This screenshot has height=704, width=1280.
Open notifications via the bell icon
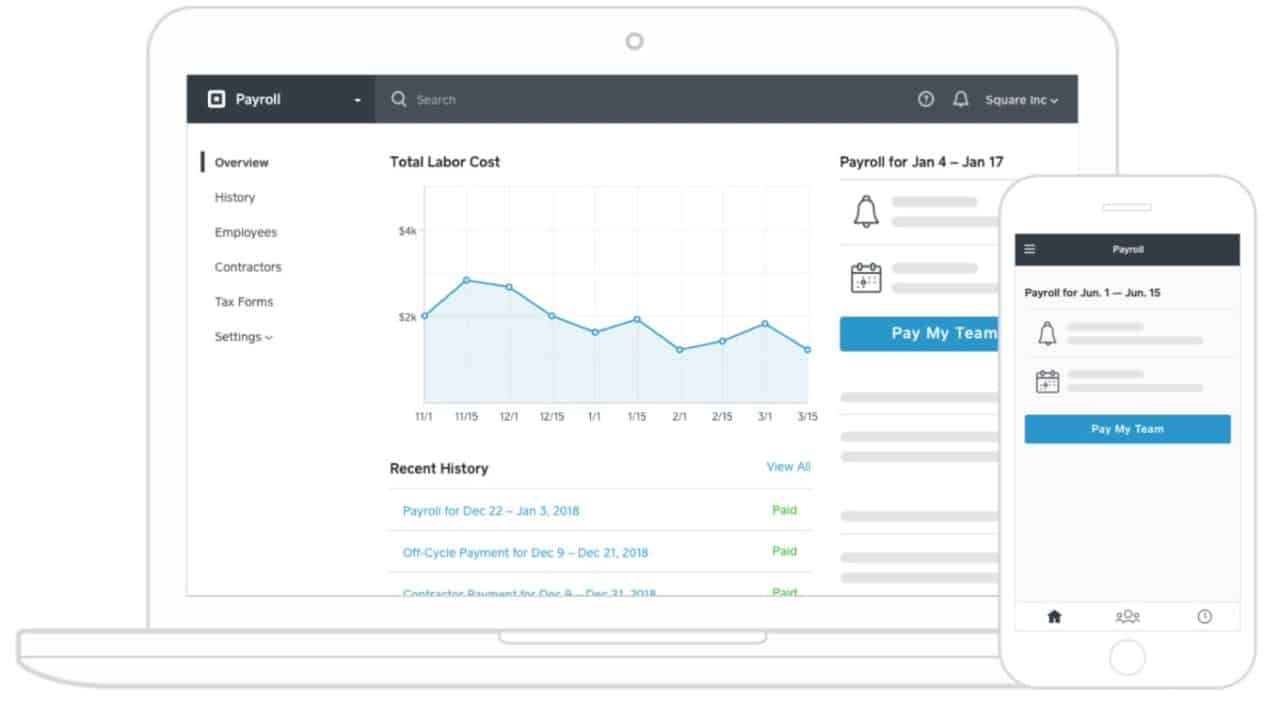961,99
